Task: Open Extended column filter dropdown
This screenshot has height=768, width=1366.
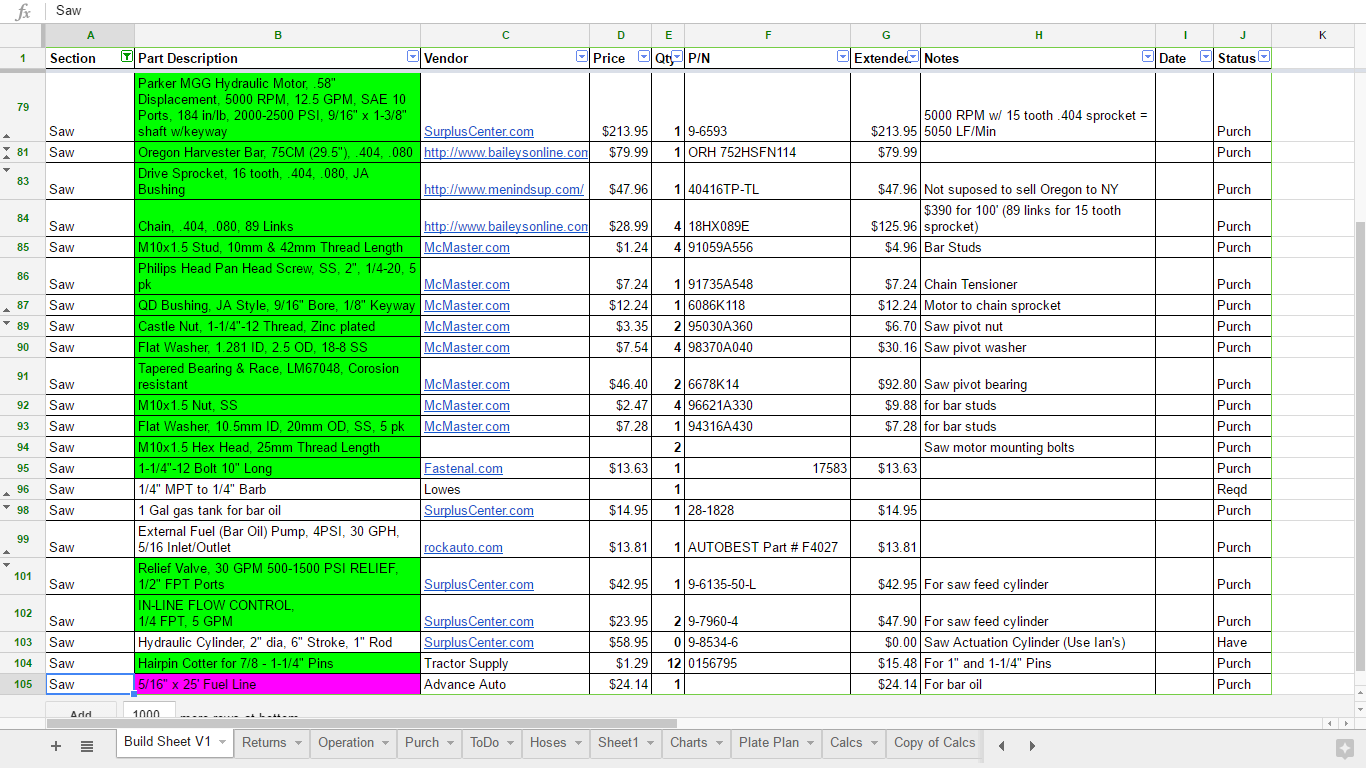Action: pos(913,57)
